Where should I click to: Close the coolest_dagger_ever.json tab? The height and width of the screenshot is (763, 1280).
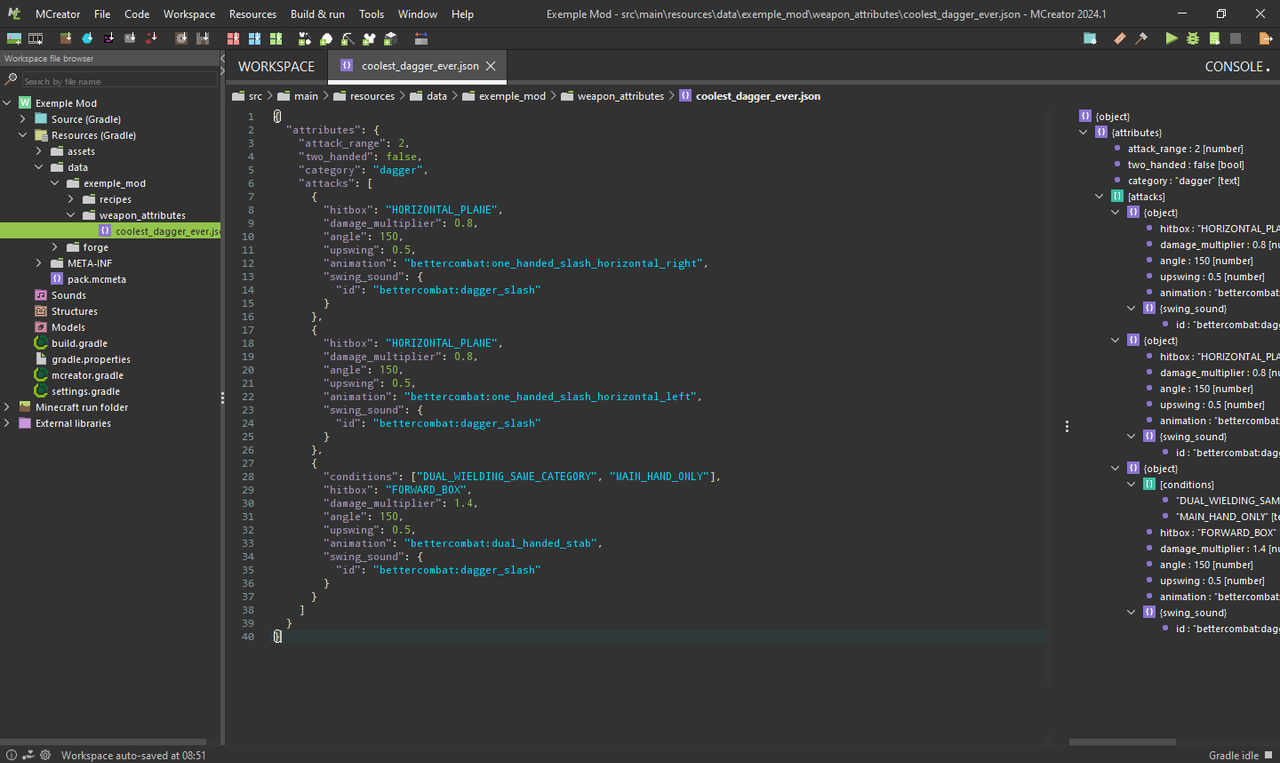pyautogui.click(x=490, y=66)
